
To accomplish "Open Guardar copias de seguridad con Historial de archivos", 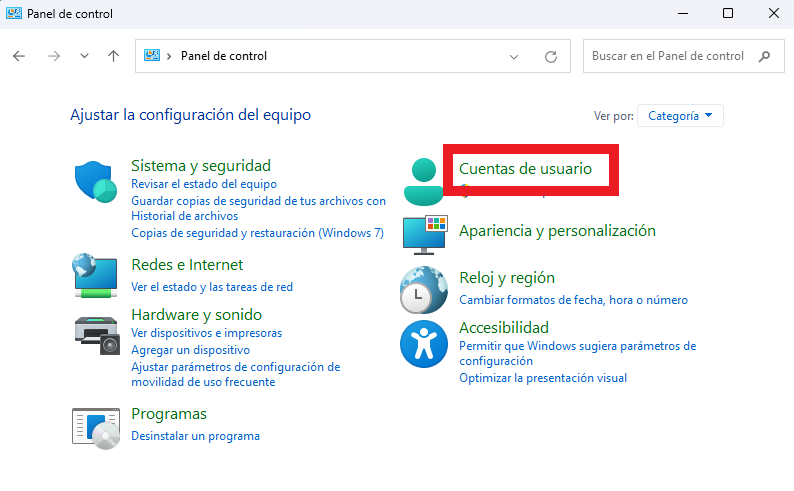I will tap(258, 209).
